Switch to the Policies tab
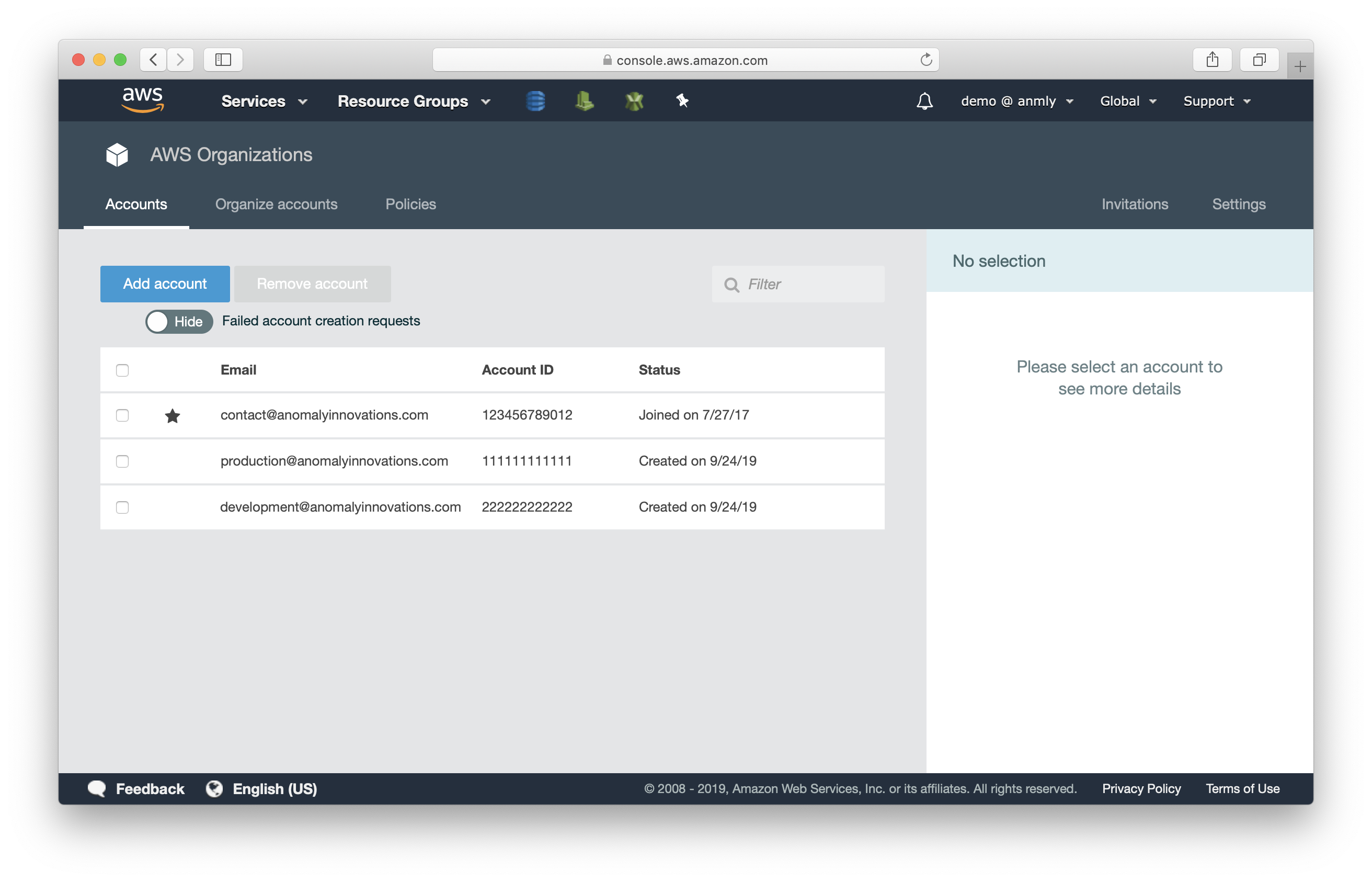Screen dimensions: 1372x882 tap(411, 204)
